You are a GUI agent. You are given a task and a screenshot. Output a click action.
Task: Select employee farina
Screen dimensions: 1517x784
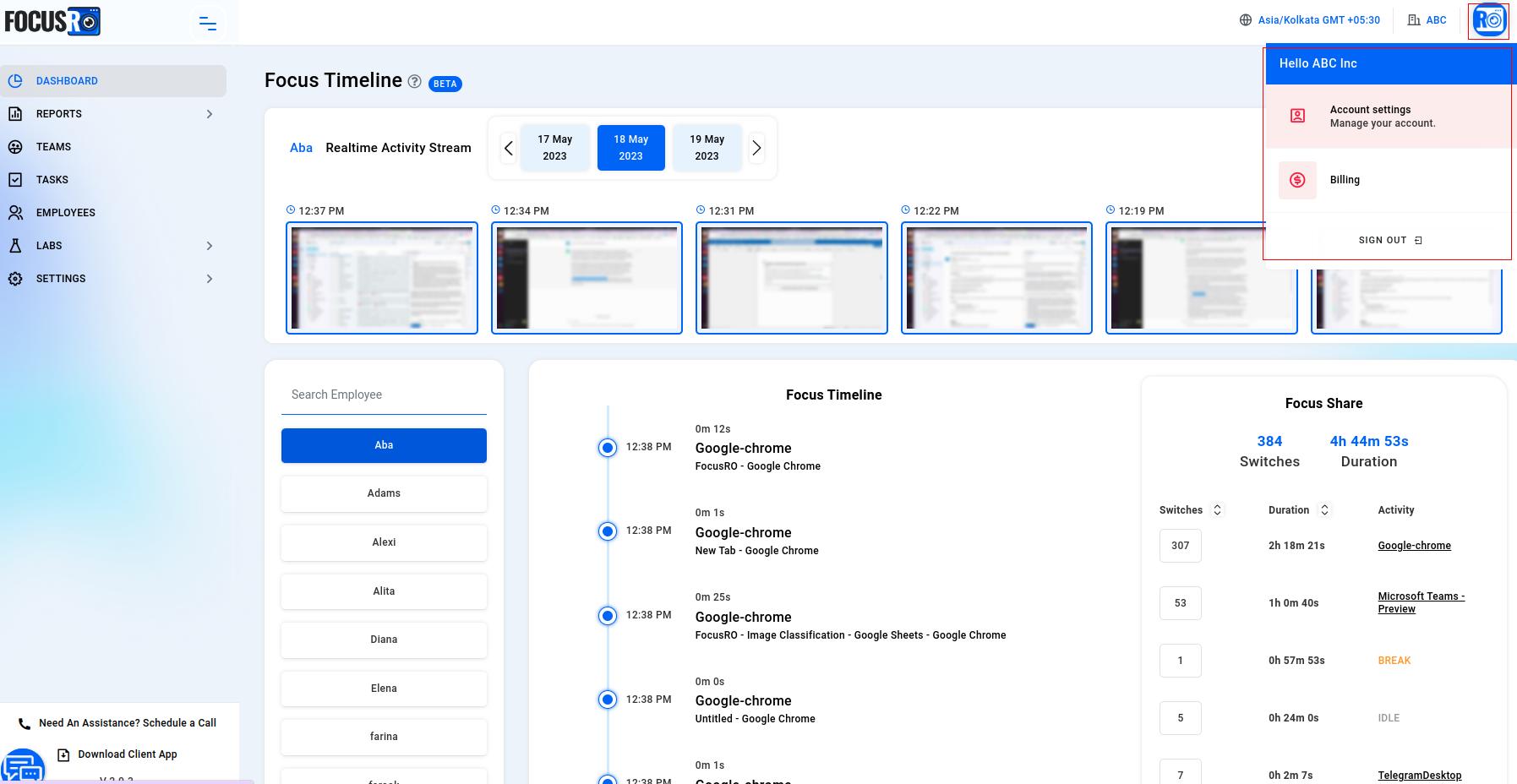[x=384, y=737]
